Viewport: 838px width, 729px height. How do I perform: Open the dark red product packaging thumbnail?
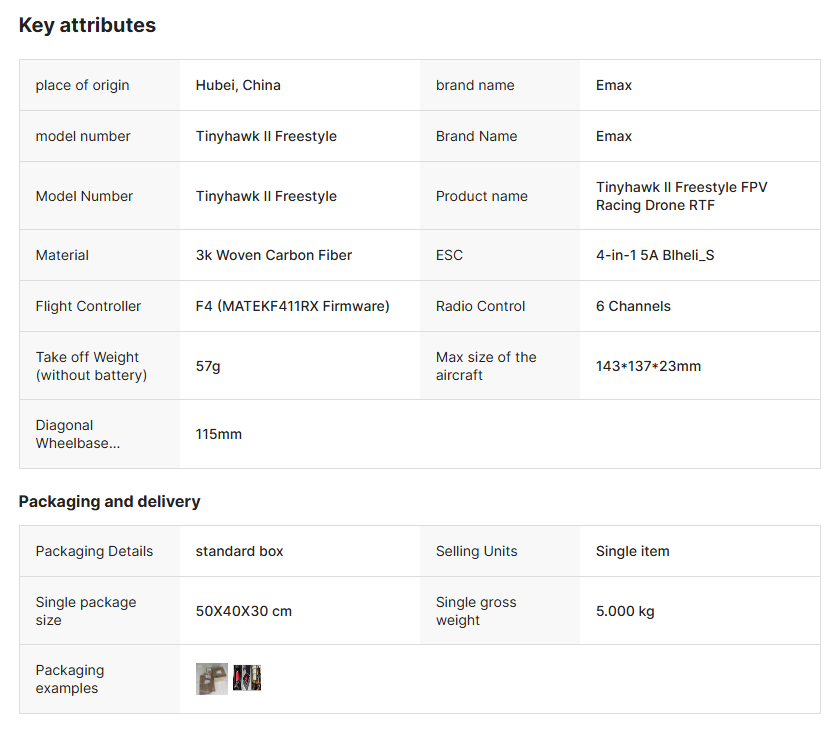coord(247,679)
